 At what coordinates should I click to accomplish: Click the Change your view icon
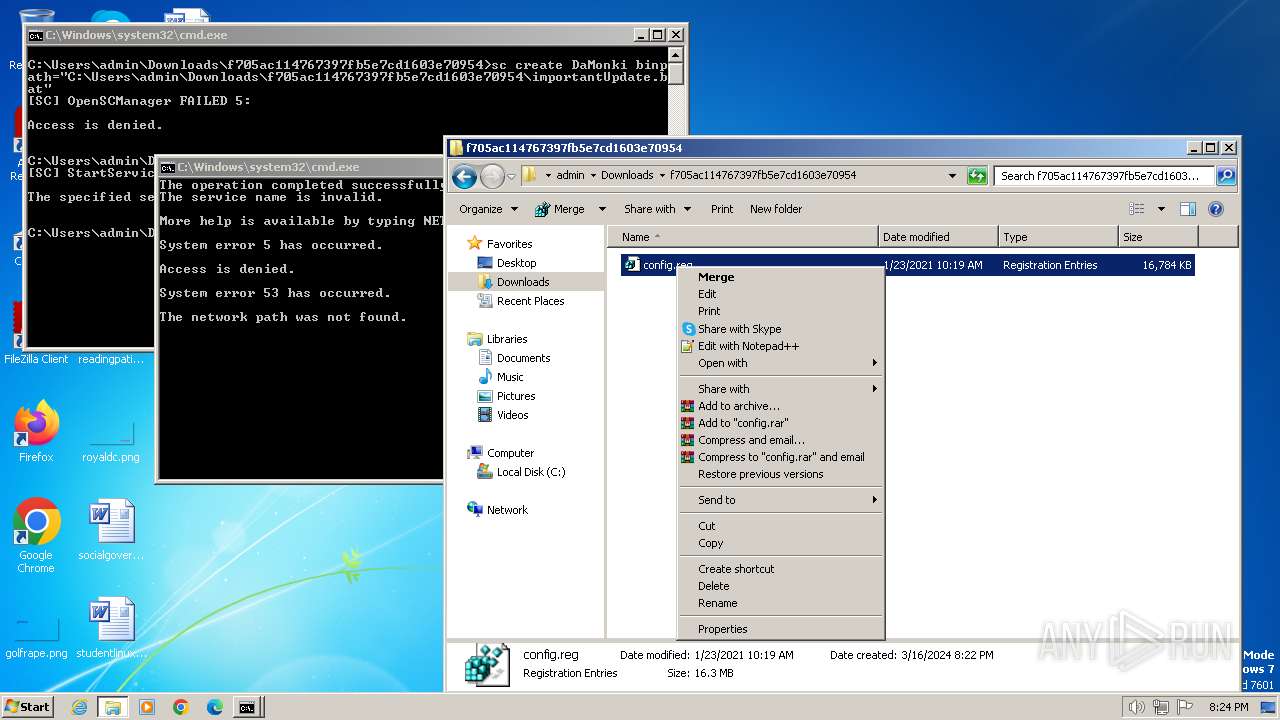(1137, 209)
